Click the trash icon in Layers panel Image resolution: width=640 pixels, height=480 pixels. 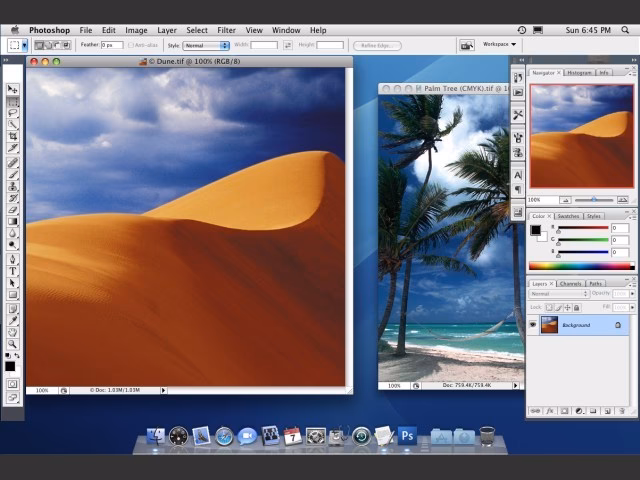[622, 411]
